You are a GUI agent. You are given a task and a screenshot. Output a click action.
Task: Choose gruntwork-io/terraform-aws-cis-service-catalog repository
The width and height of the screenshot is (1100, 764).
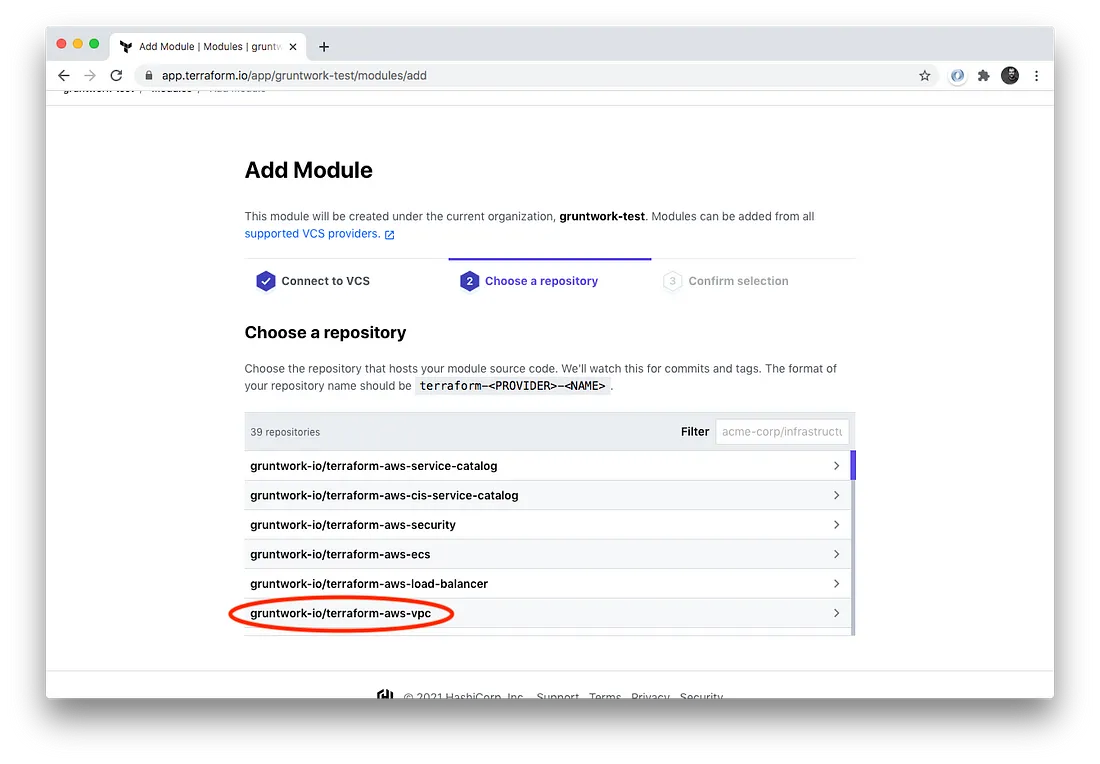point(547,495)
